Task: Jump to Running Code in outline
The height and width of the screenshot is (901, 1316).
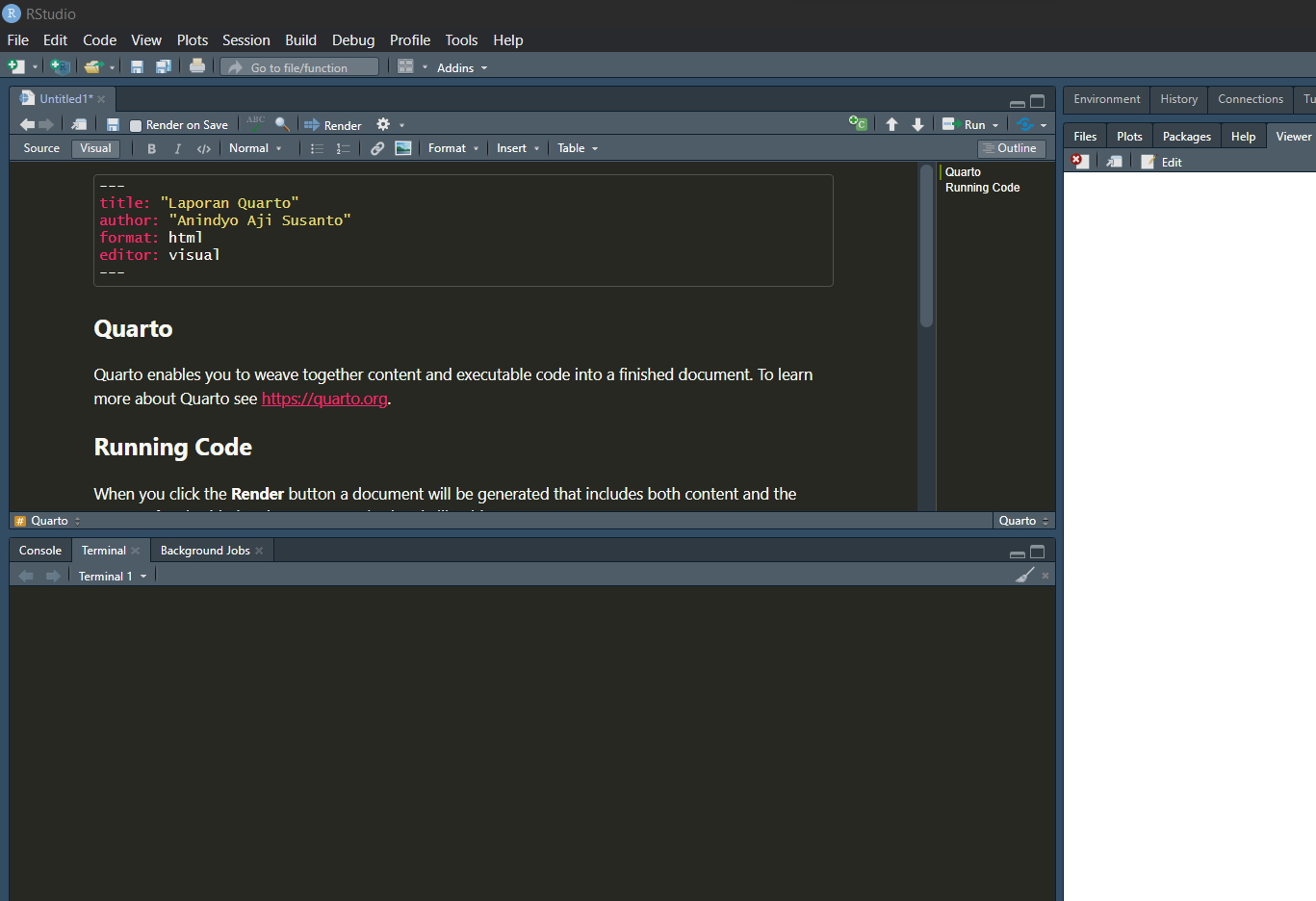Action: pyautogui.click(x=982, y=188)
